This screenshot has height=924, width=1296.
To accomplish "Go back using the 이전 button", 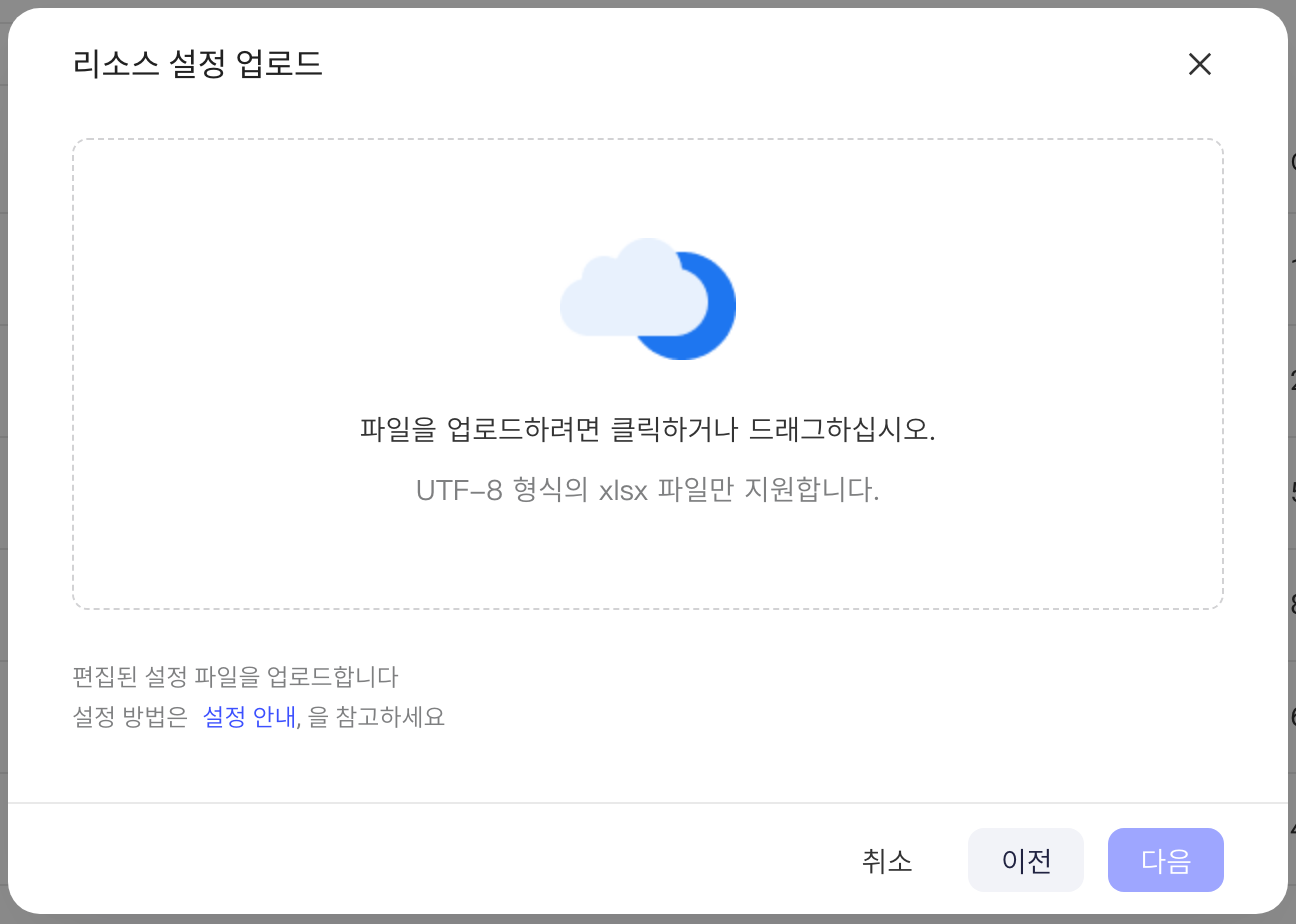I will point(1026,860).
